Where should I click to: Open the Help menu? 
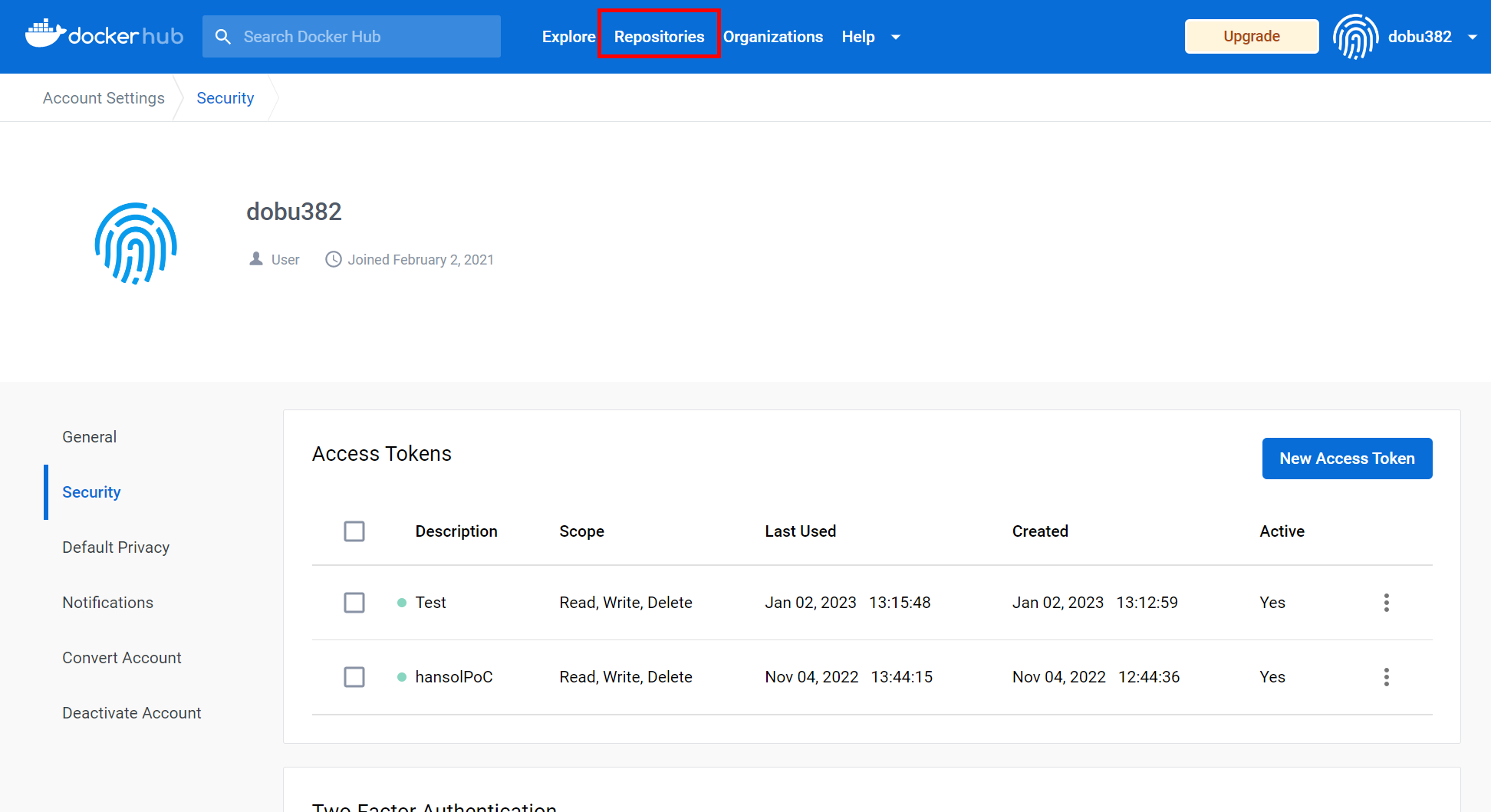[858, 37]
